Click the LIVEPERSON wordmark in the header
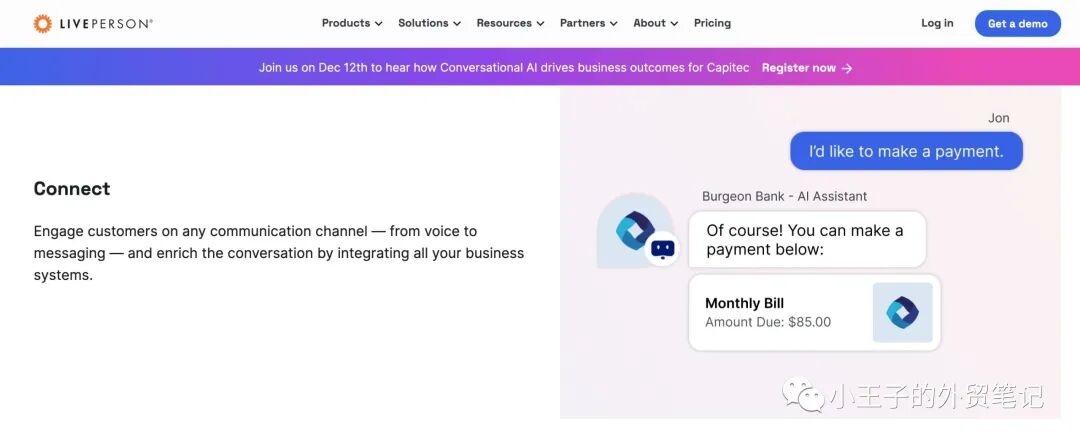 (106, 23)
